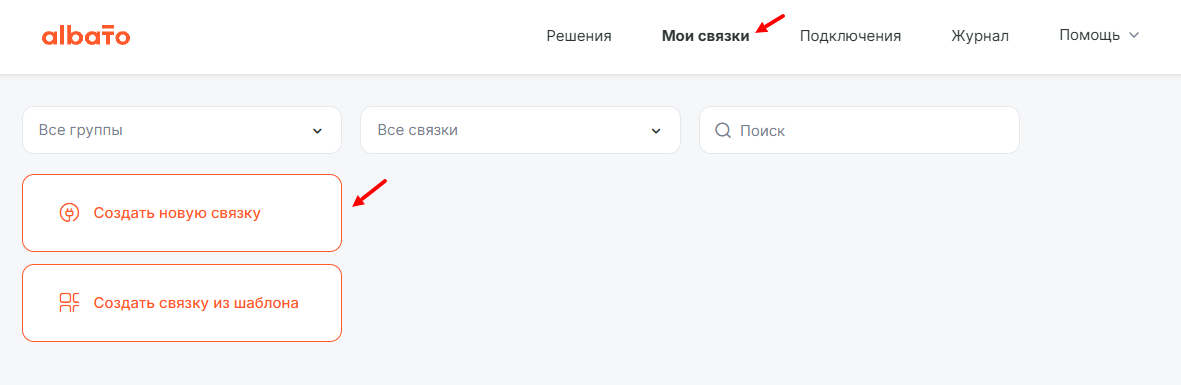Click the 'Создать новую связку' button

tap(182, 212)
